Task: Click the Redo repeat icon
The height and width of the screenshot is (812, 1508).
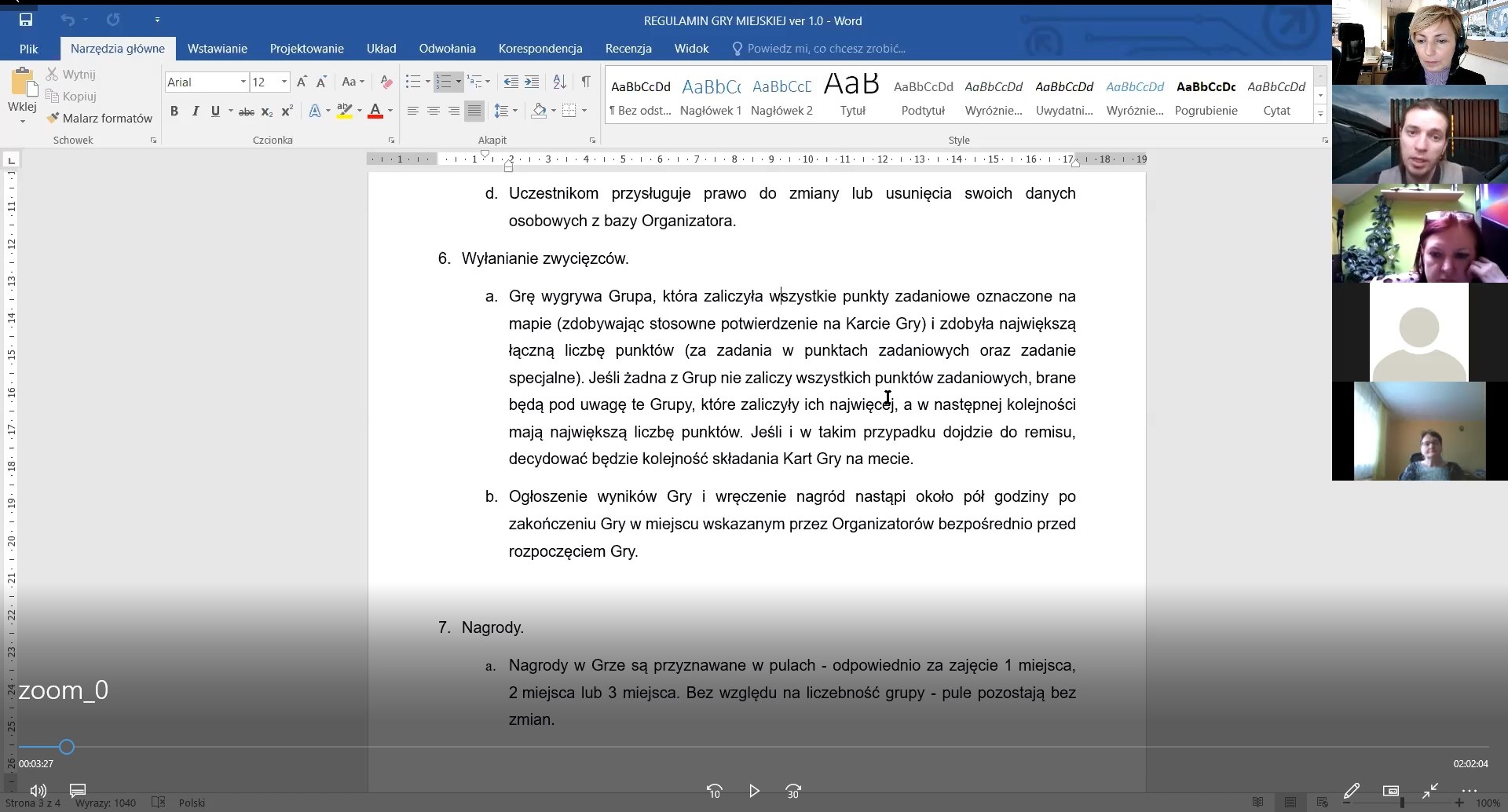Action: pyautogui.click(x=113, y=20)
